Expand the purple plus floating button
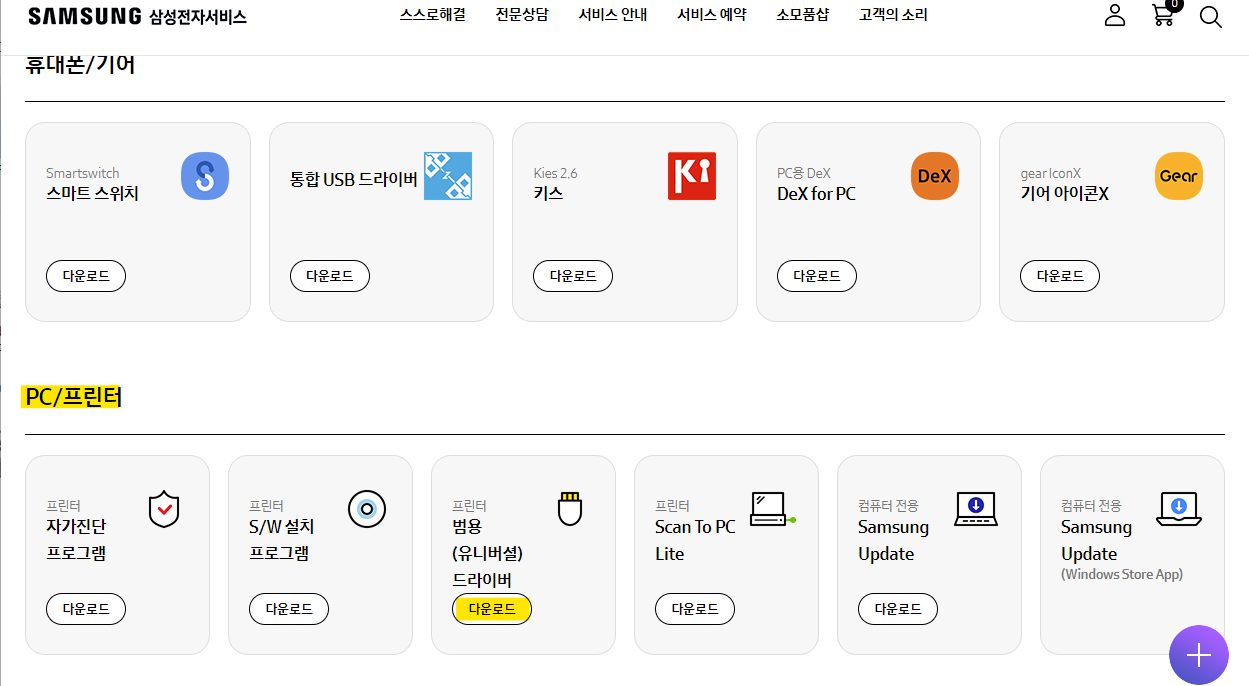 tap(1198, 655)
